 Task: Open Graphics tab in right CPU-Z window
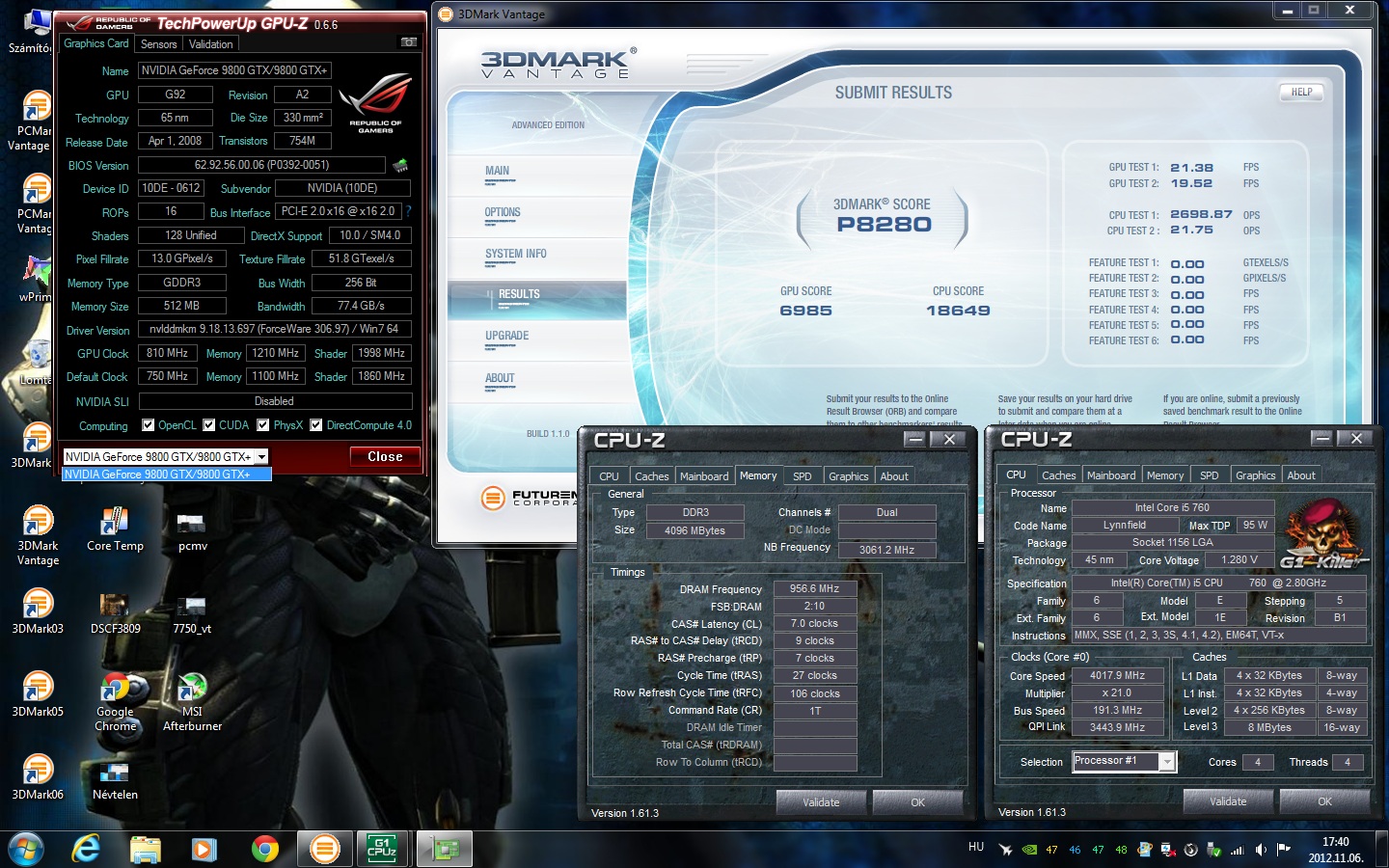[x=1255, y=475]
